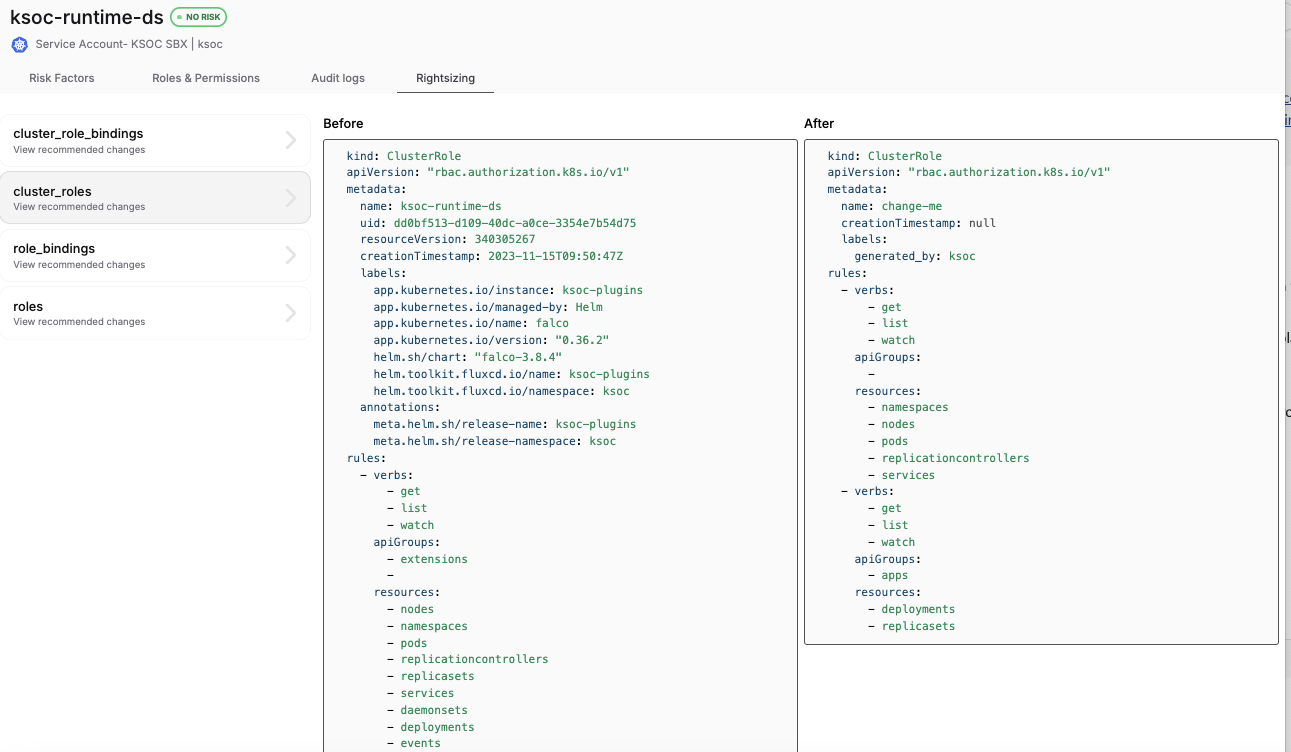The width and height of the screenshot is (1291, 752).
Task: Click the NO RISK status badge
Action: coord(199,16)
